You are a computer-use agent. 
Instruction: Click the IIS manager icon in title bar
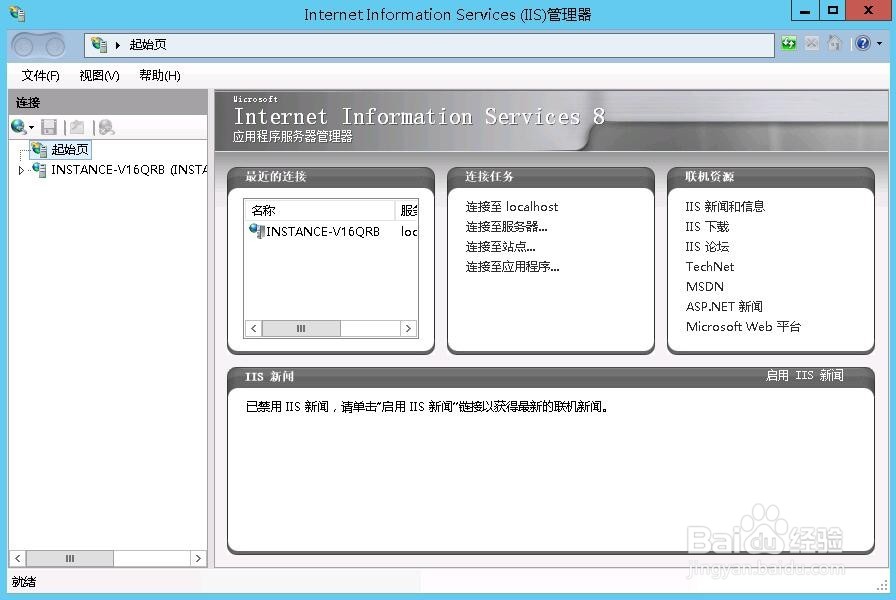[x=17, y=14]
